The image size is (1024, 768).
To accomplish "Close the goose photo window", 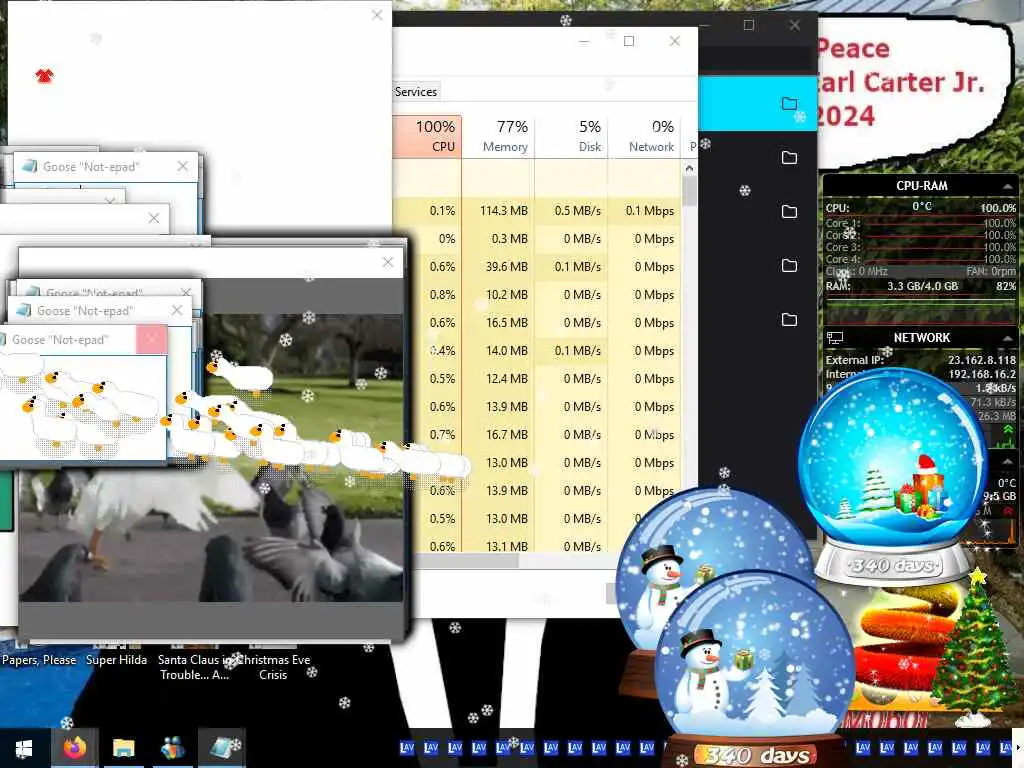I will coord(388,262).
